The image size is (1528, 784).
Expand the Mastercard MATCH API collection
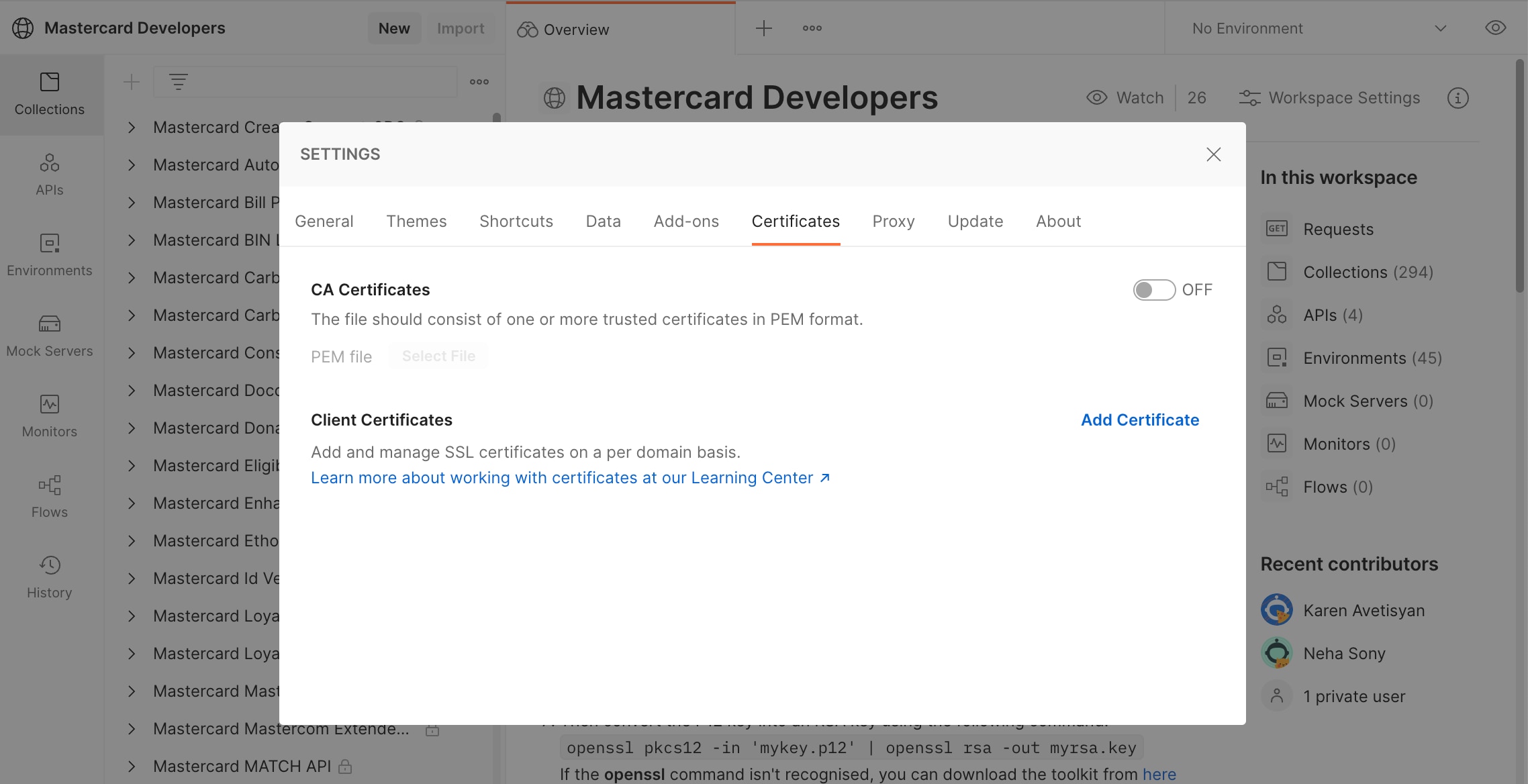[x=132, y=766]
